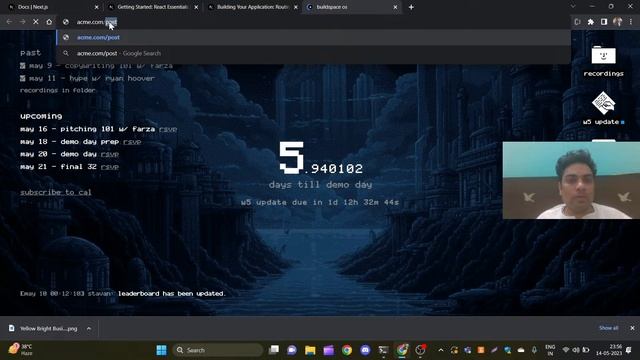640x360 pixels.
Task: Toggle the may 9 copywriting 101 checkbox
Action: (23, 65)
